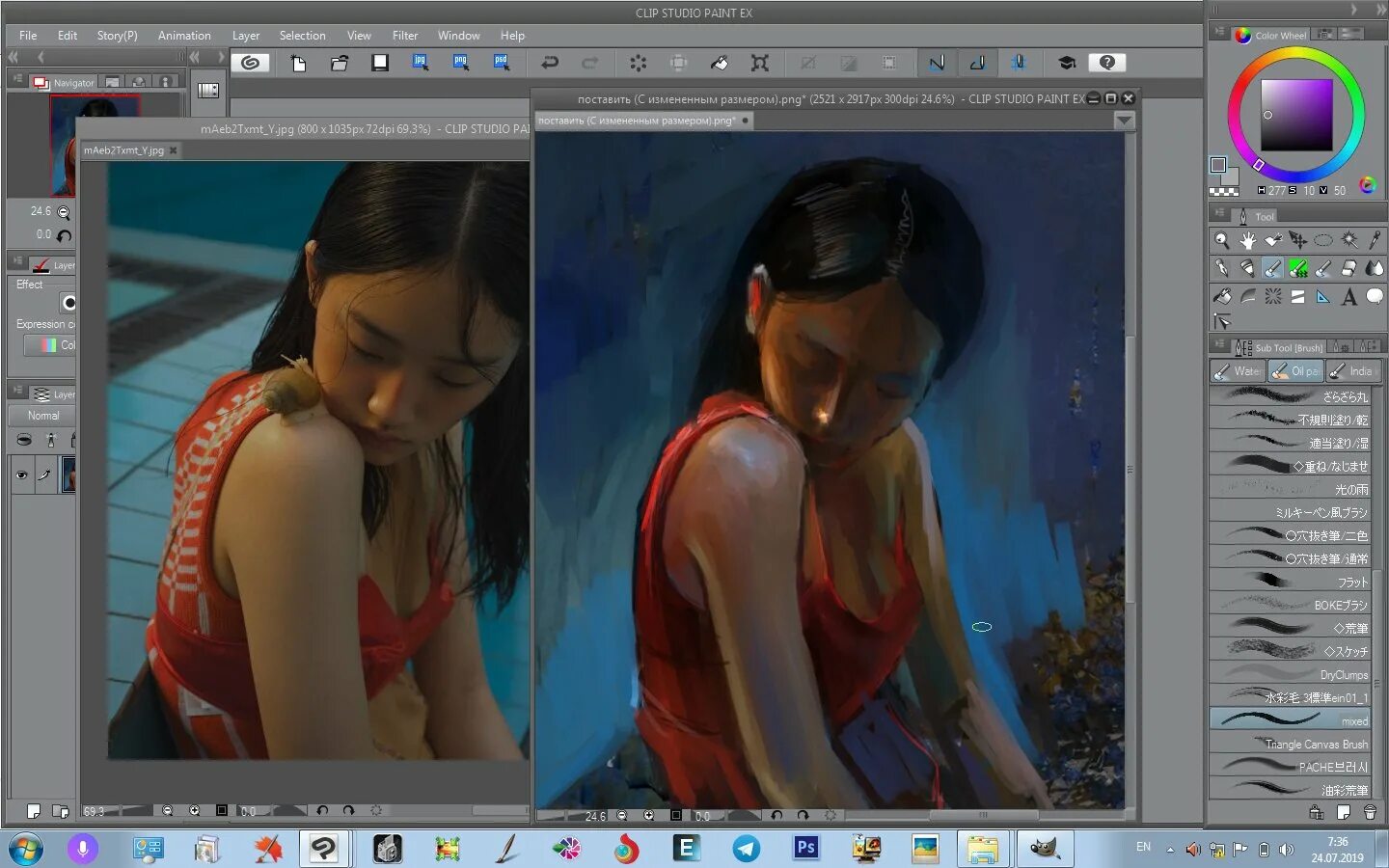
Task: Open Sub Tool panel menu icon
Action: coord(1219,345)
